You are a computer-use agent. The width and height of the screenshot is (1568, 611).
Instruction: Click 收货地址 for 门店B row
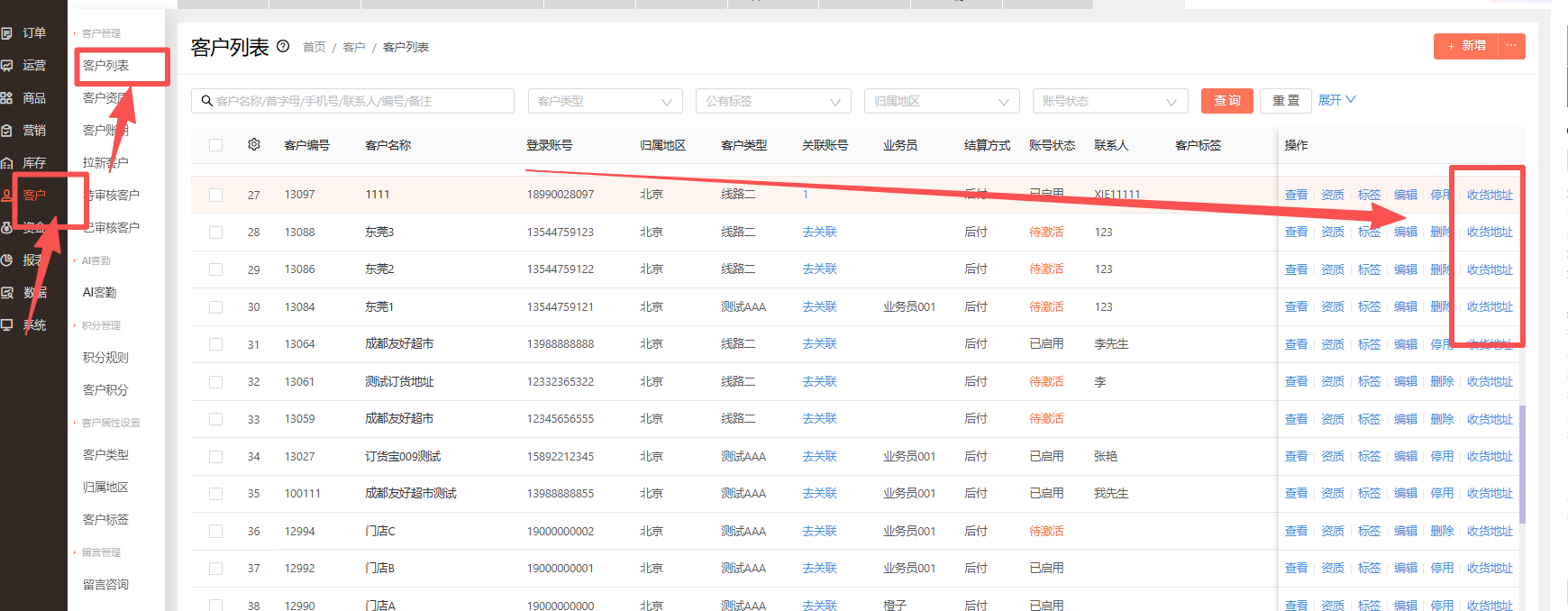[1490, 569]
